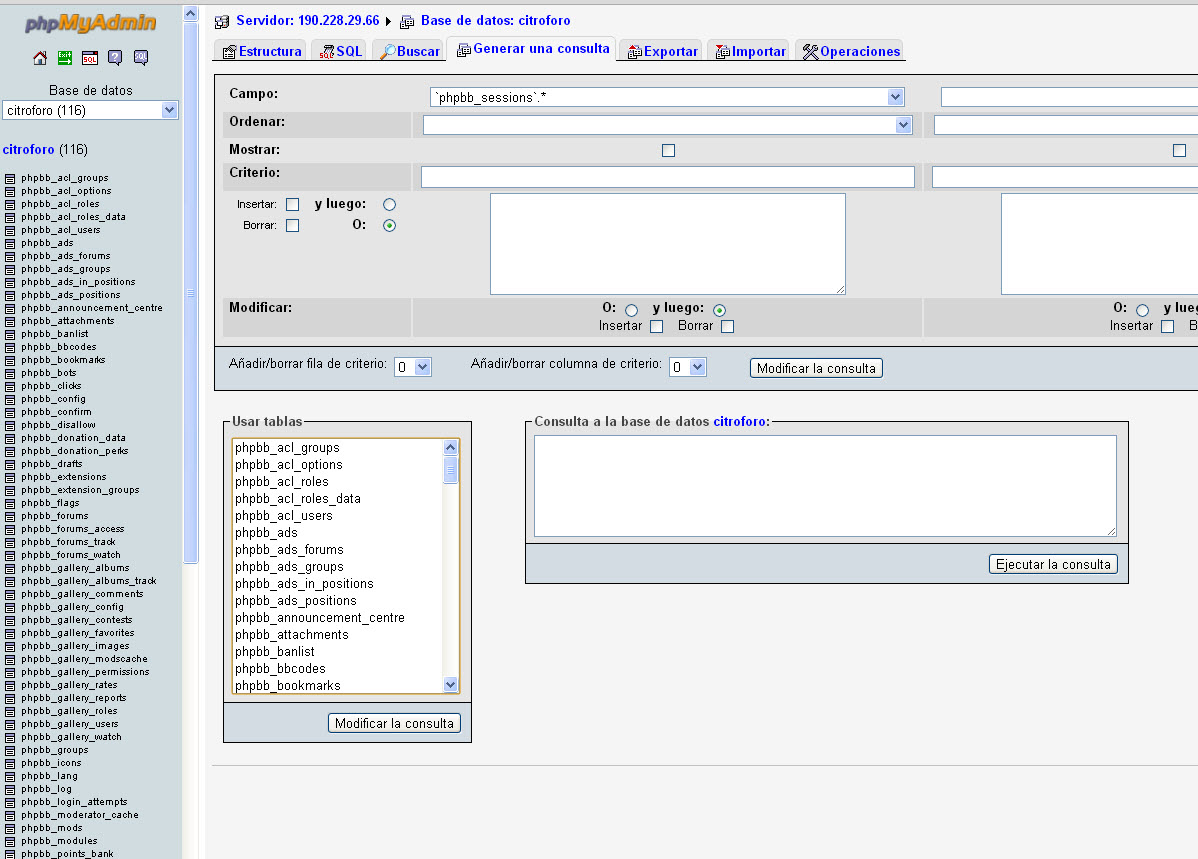
Task: Open the Campo dropdown showing phpbb_sessions
Action: [x=667, y=97]
